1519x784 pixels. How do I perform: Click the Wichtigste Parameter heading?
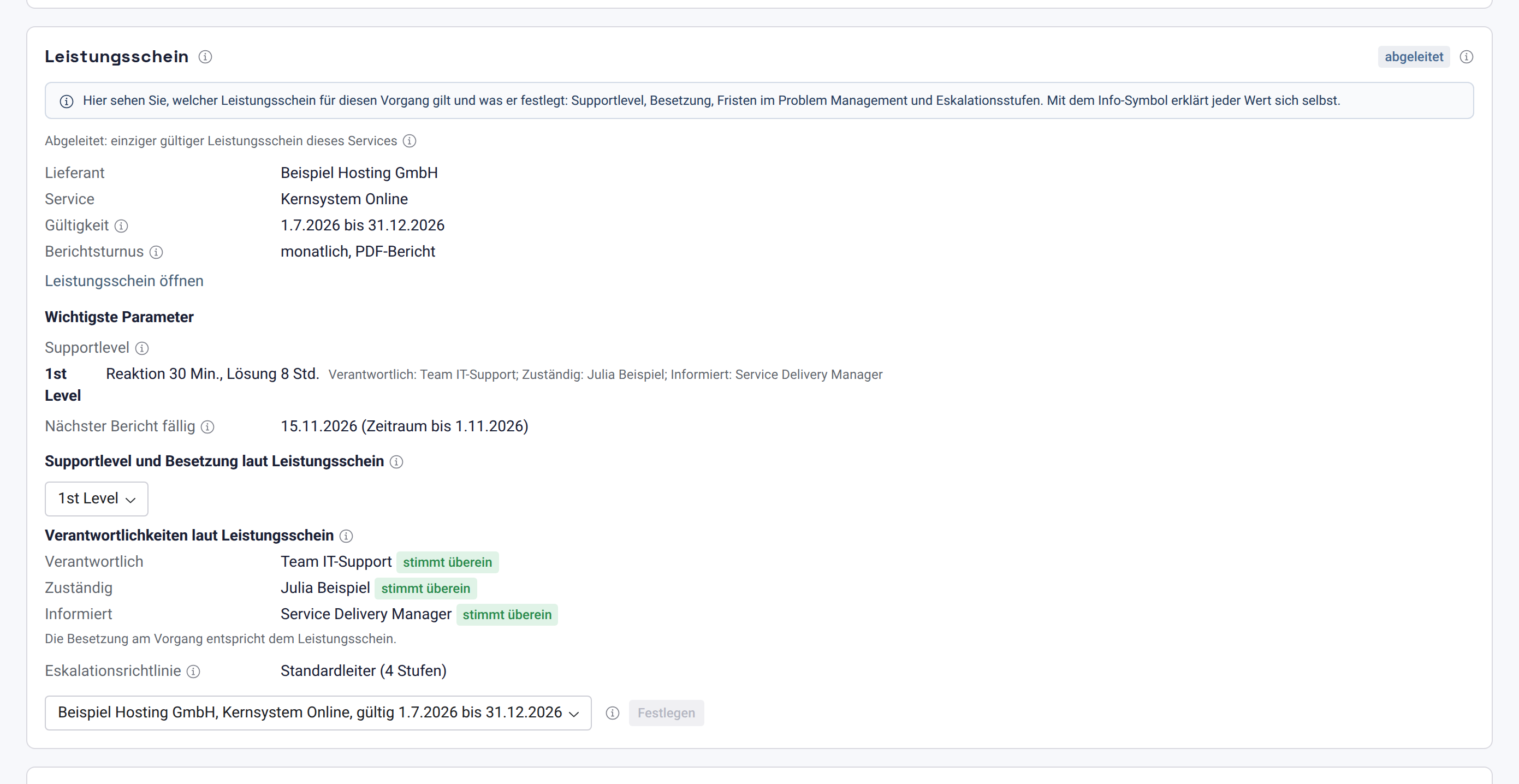pos(119,317)
